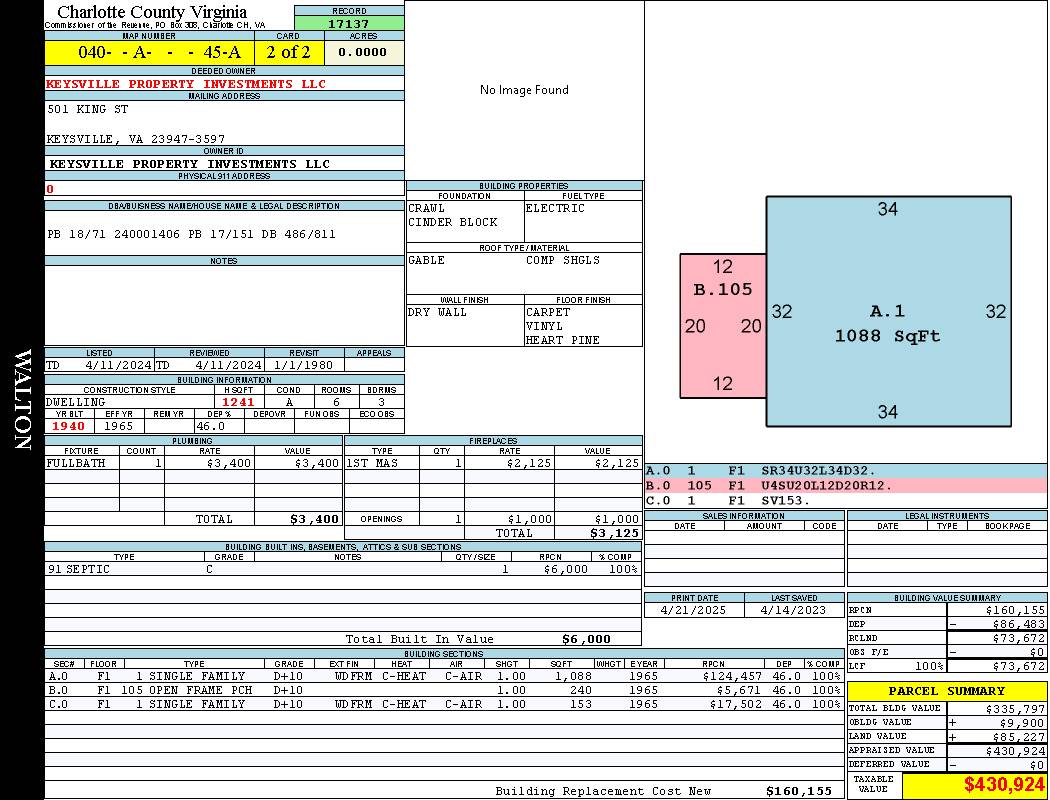Select the FULLBATH plumbing fixture row
Viewport: 1050px width, 800px height.
click(x=193, y=463)
